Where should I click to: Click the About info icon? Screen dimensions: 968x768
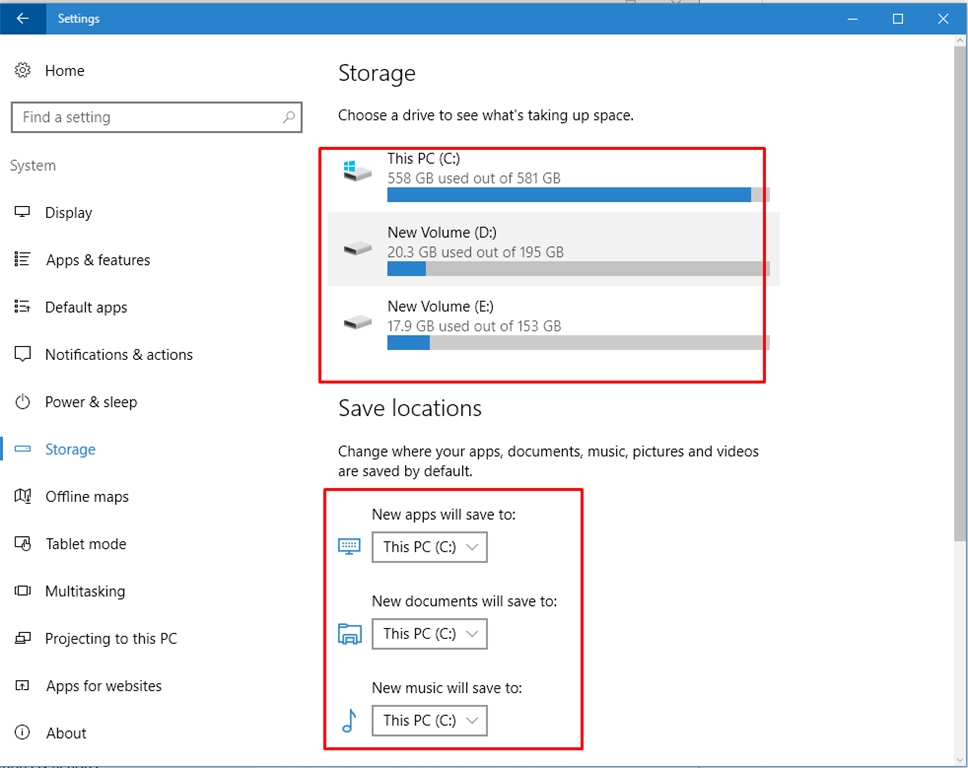click(23, 733)
